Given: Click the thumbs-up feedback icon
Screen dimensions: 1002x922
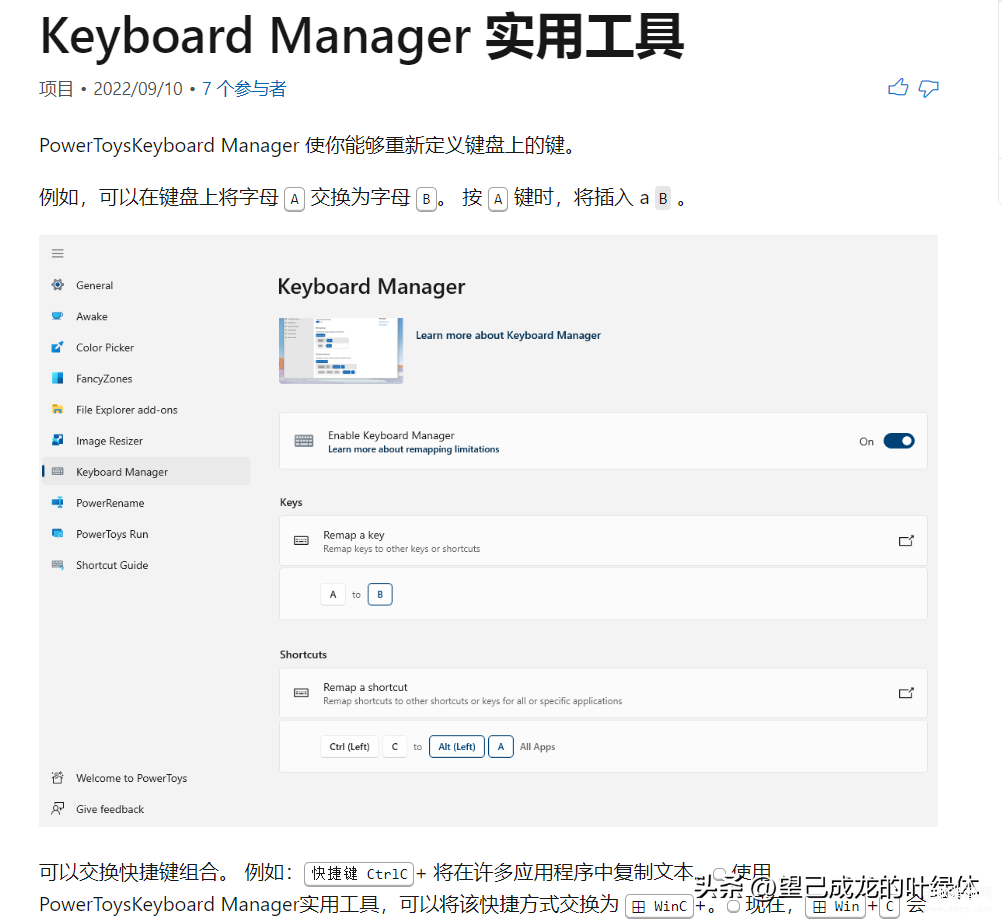Looking at the screenshot, I should coord(898,88).
